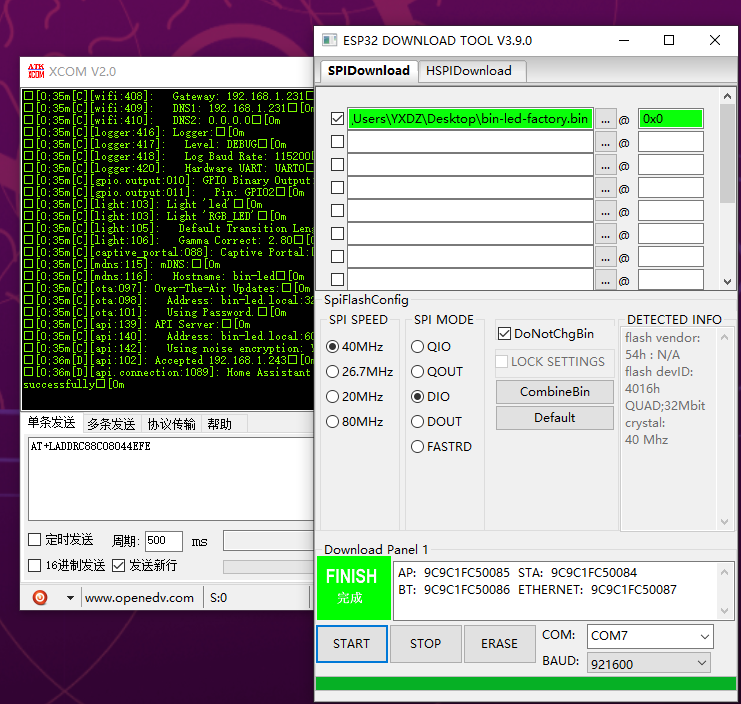The height and width of the screenshot is (704, 741).
Task: Open the BAUD rate dropdown
Action: click(649, 664)
